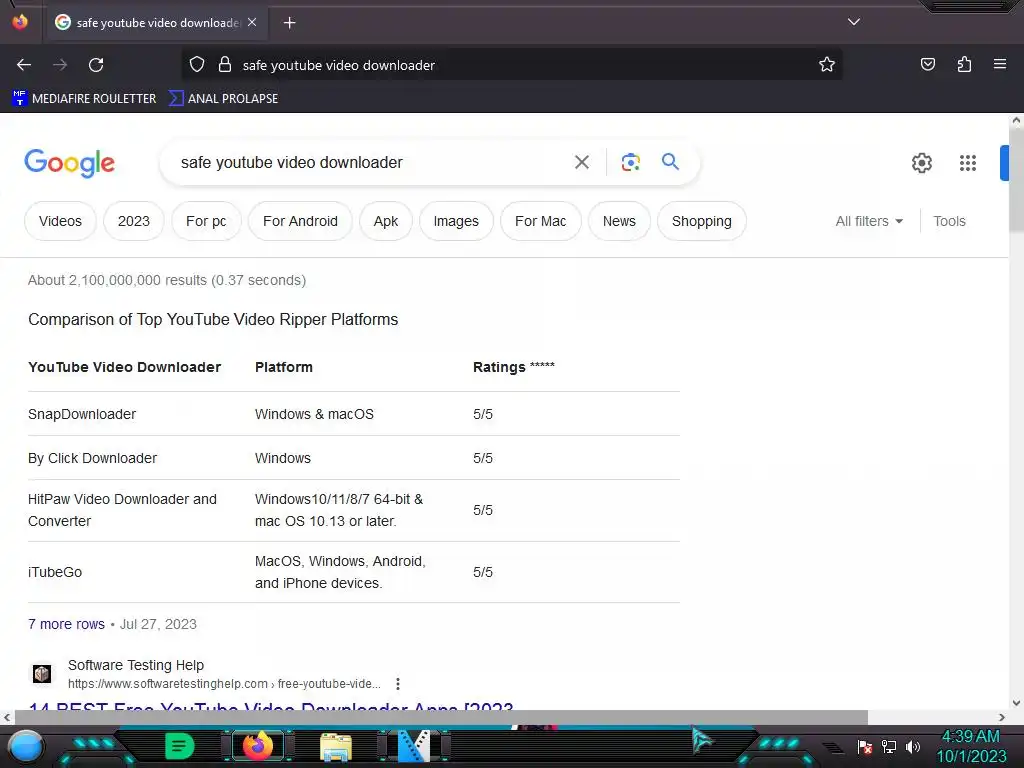Filter results by Videos
The height and width of the screenshot is (768, 1024).
(x=60, y=221)
